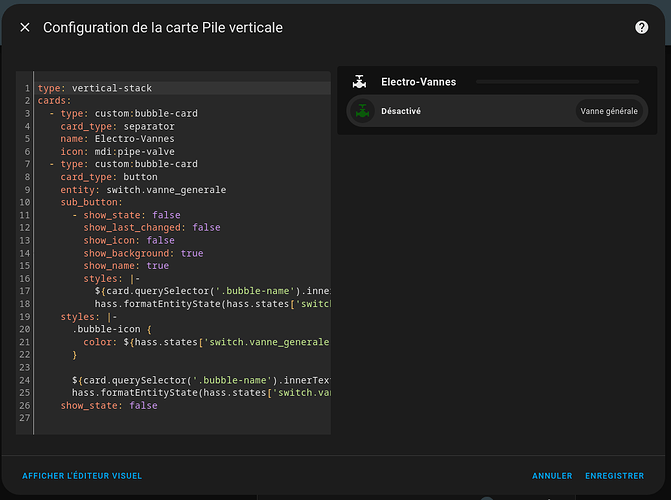Click the 'color: ${hass.states' line
This screenshot has height=500, width=671.
tap(206, 342)
